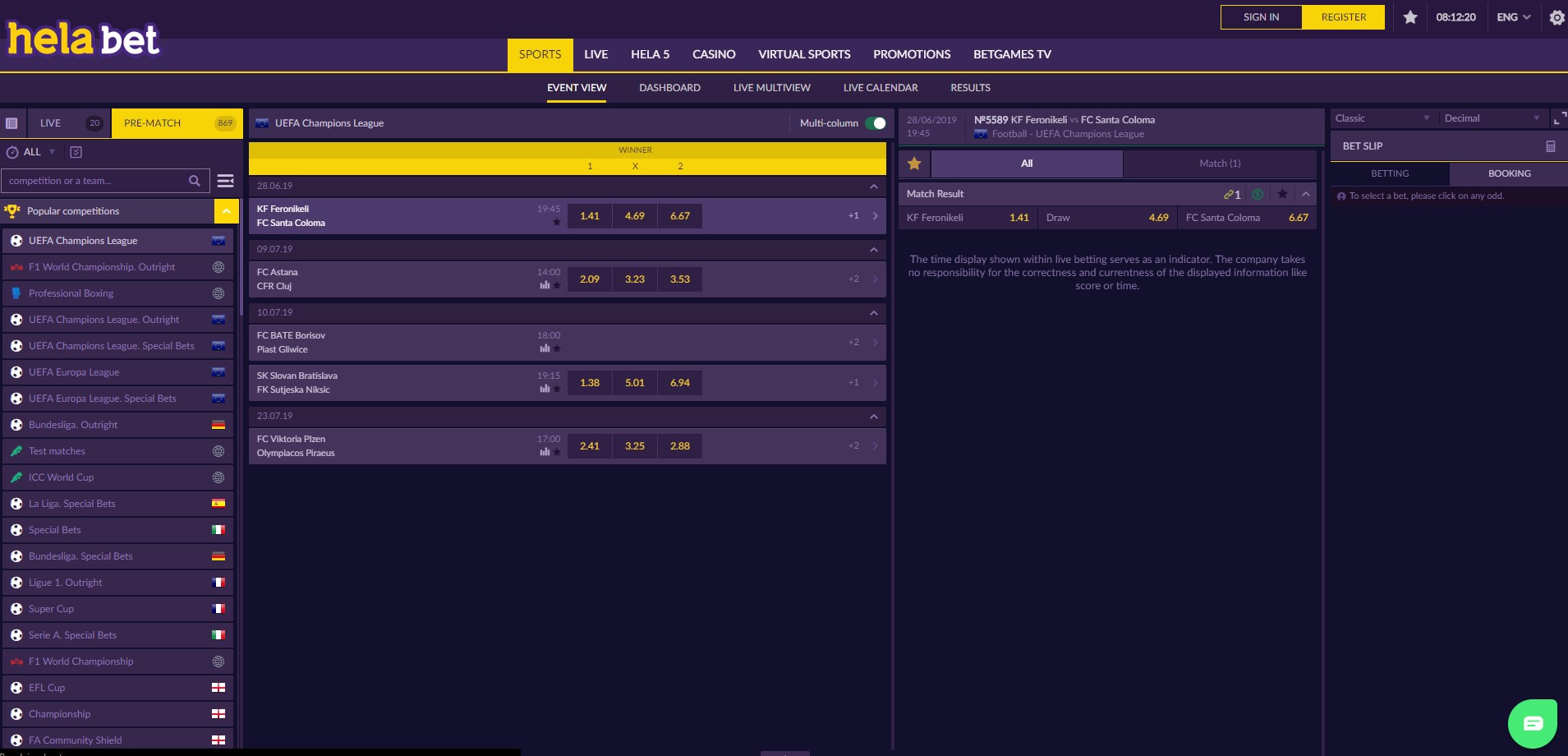The height and width of the screenshot is (756, 1568).
Task: Click the green cashout icon in Match Result
Action: (x=1258, y=194)
